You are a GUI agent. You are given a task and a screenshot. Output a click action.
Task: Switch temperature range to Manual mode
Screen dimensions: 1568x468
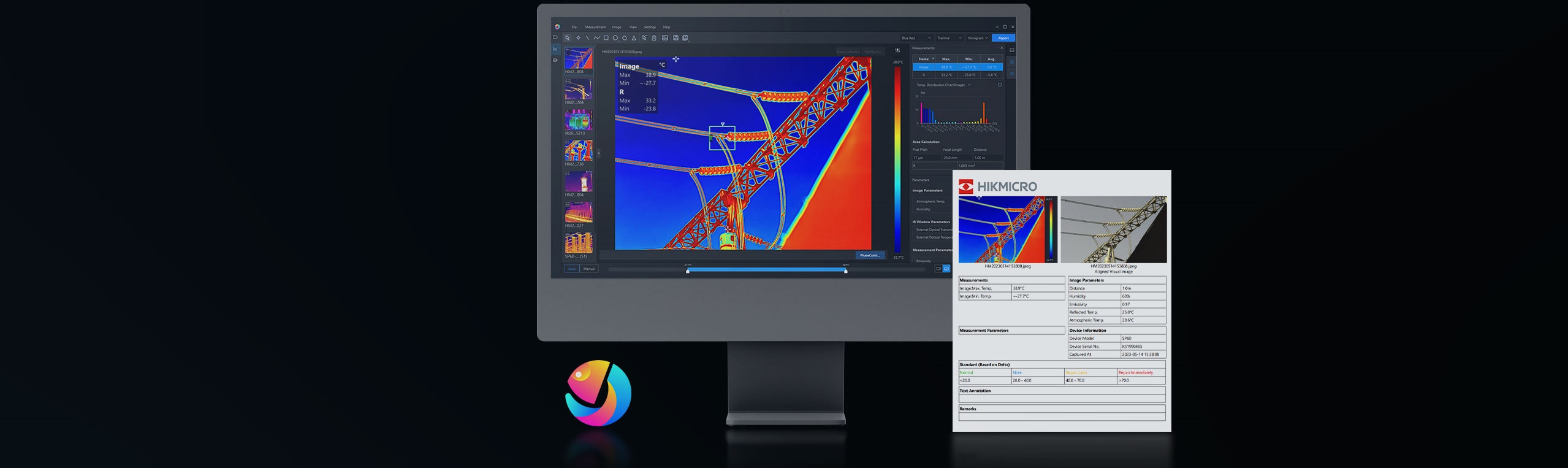[x=589, y=269]
